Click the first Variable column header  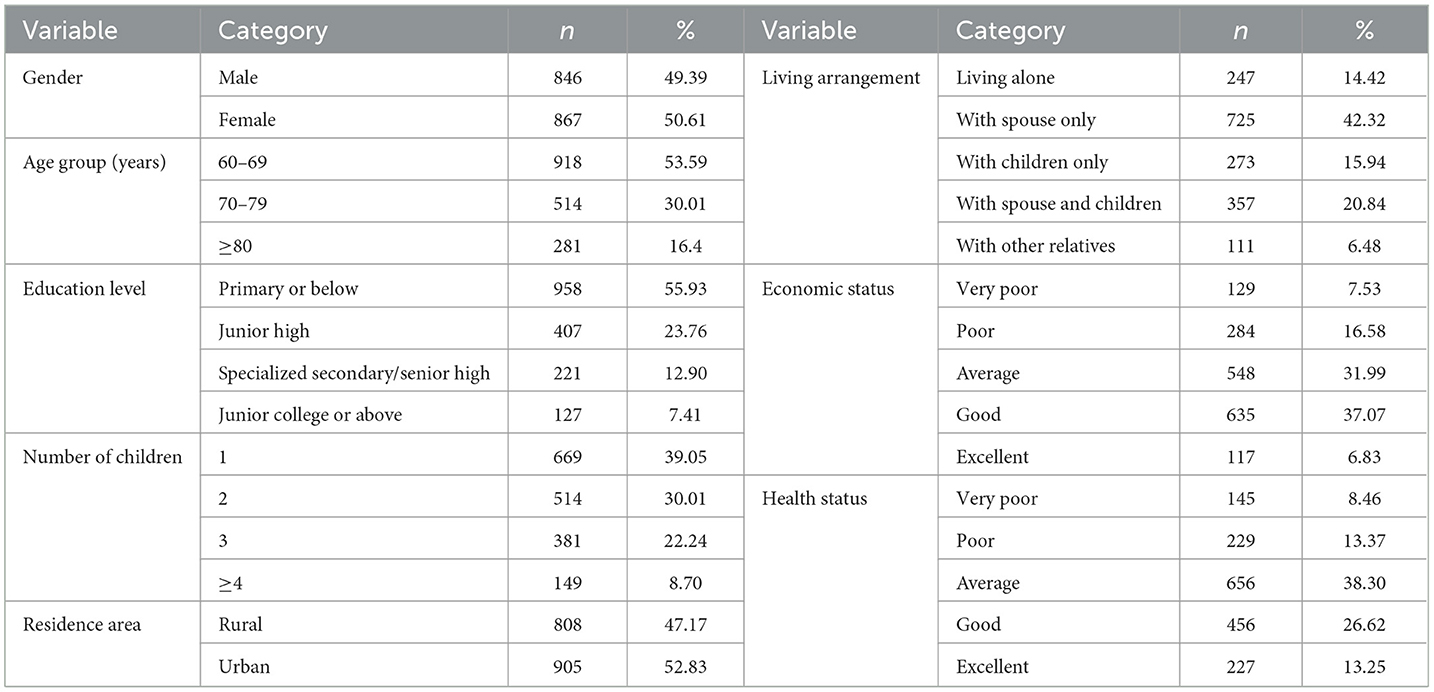coord(70,30)
